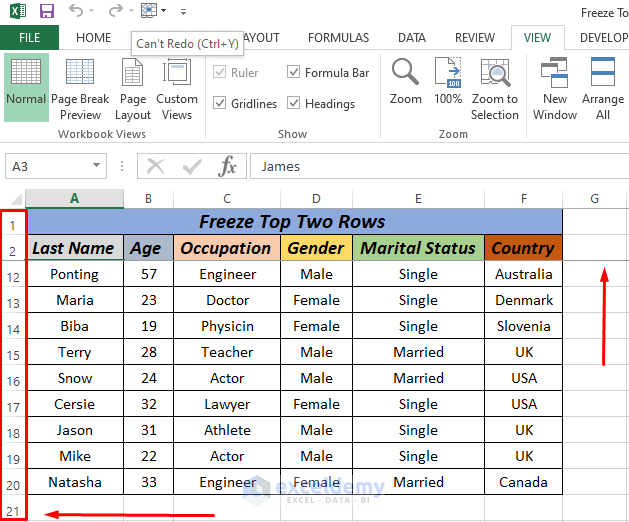The image size is (629, 522).
Task: Click the formula bar input showing James
Action: click(x=430, y=167)
